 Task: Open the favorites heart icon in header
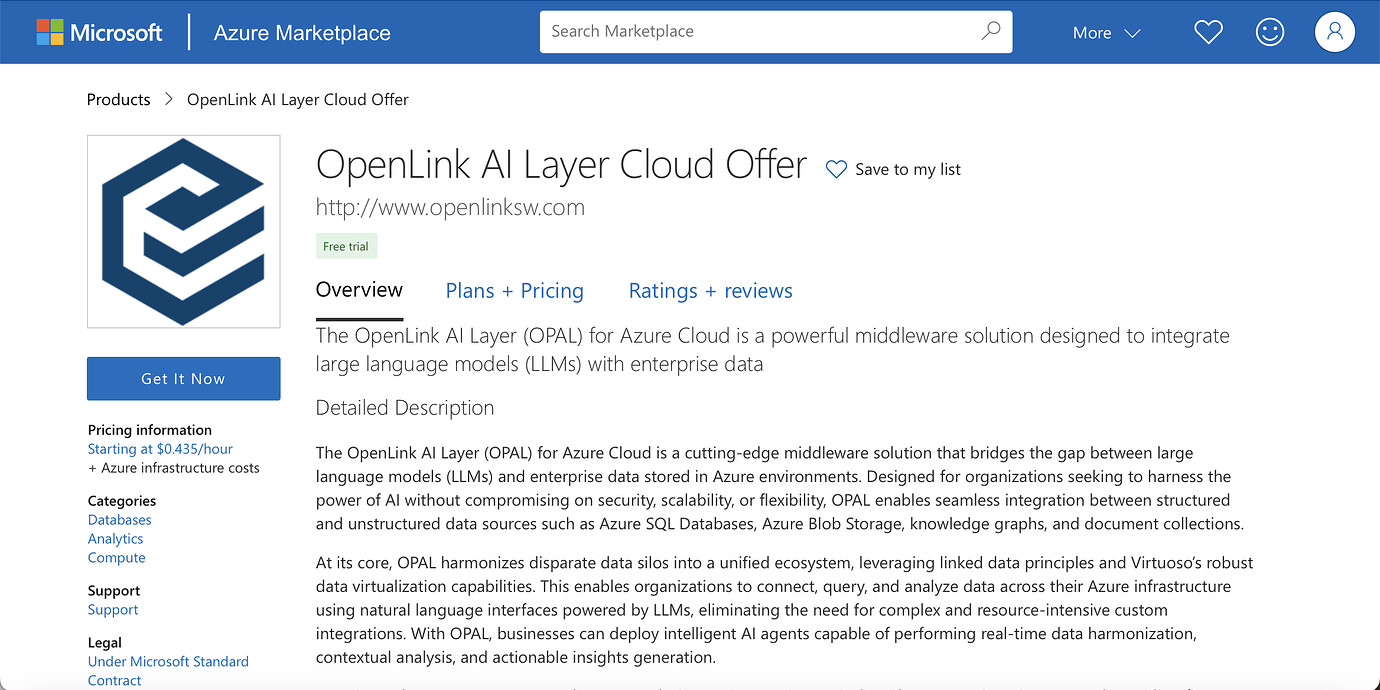(1208, 32)
